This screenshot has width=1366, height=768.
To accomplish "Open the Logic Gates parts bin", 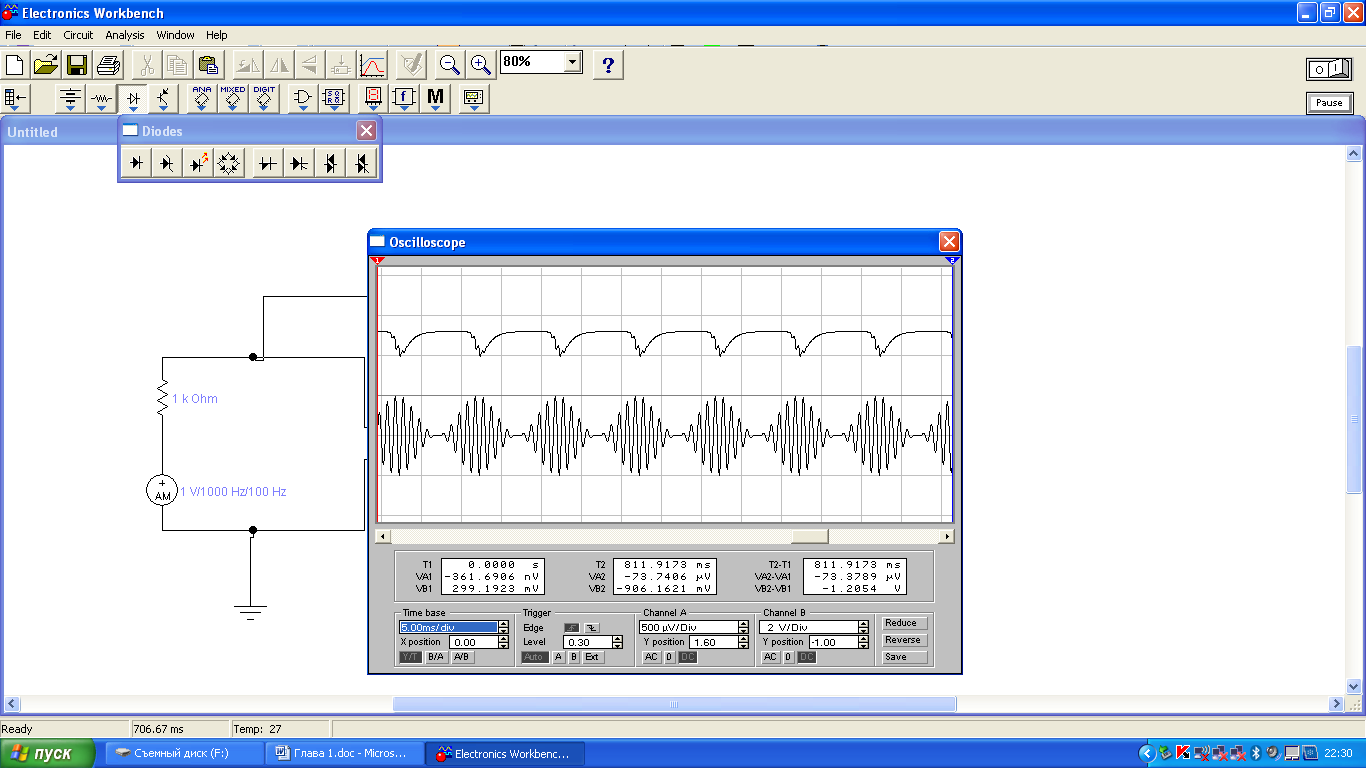I will click(302, 98).
